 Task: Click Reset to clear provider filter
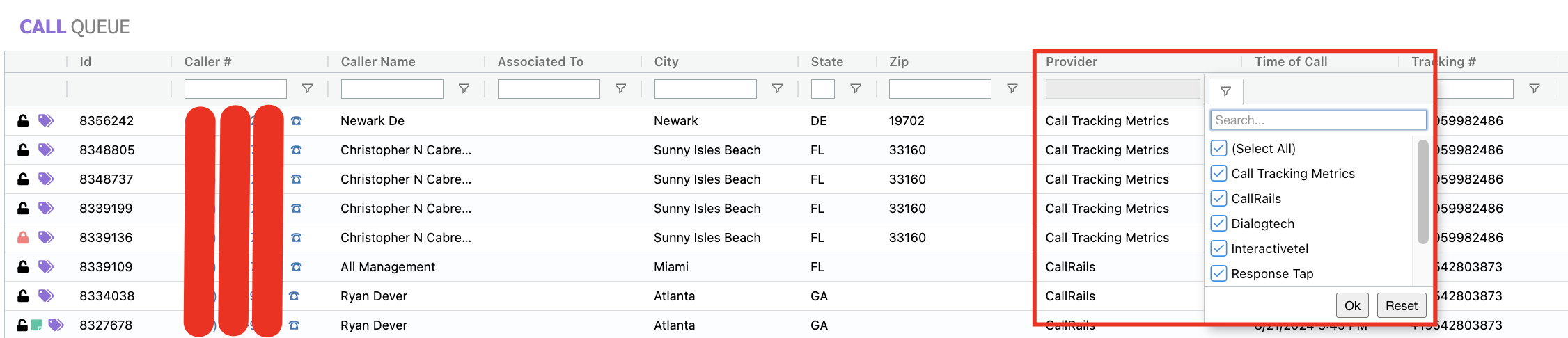coord(1401,306)
